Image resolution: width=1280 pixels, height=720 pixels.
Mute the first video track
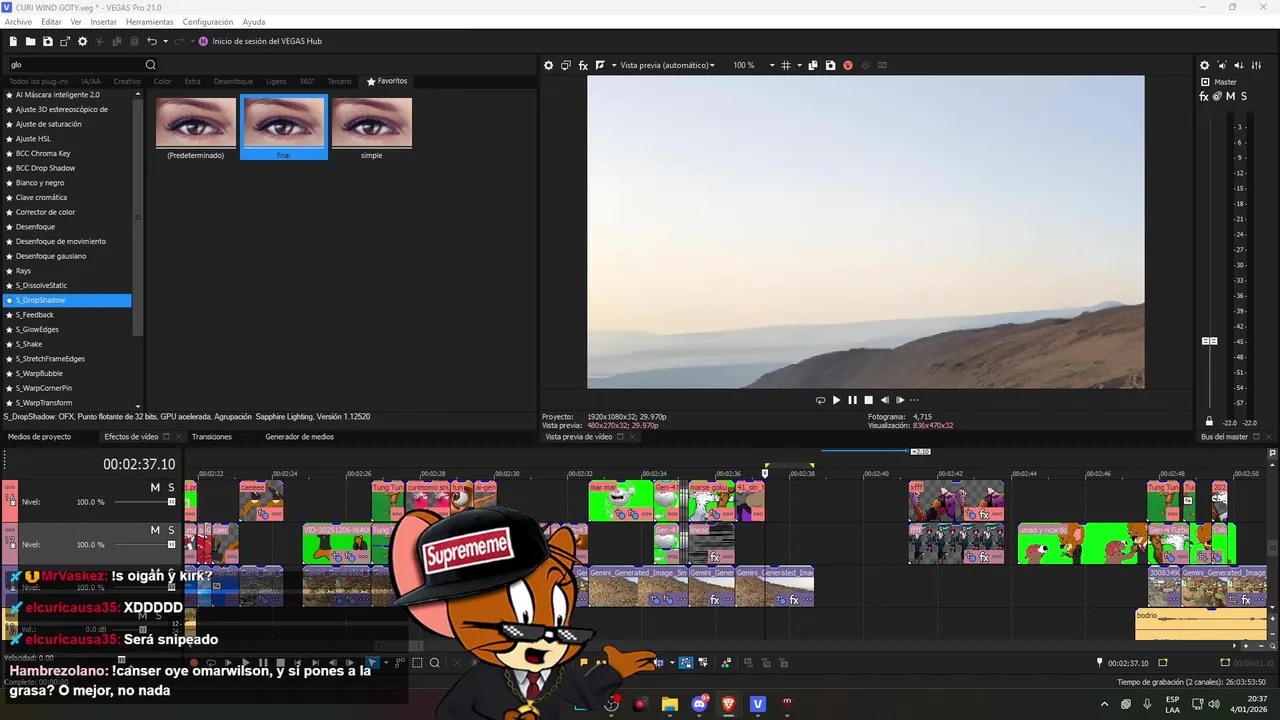(x=155, y=487)
